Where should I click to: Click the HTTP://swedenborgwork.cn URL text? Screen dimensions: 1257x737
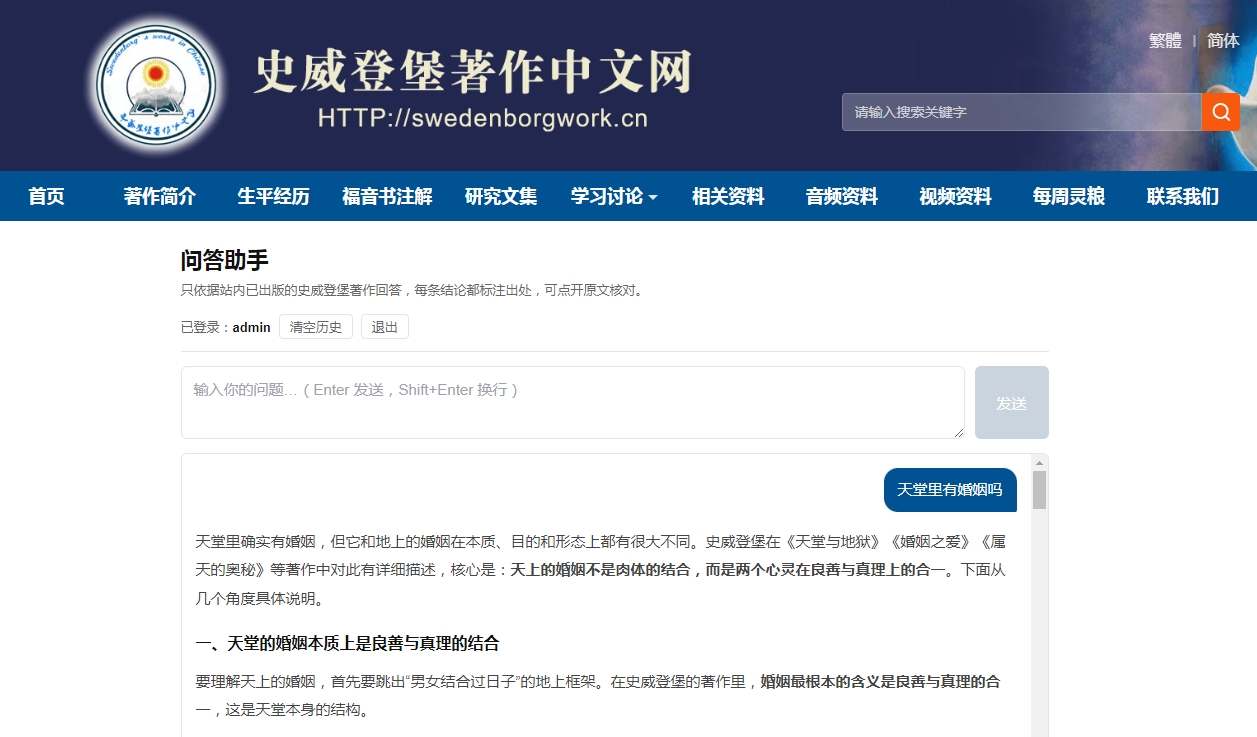[x=483, y=118]
